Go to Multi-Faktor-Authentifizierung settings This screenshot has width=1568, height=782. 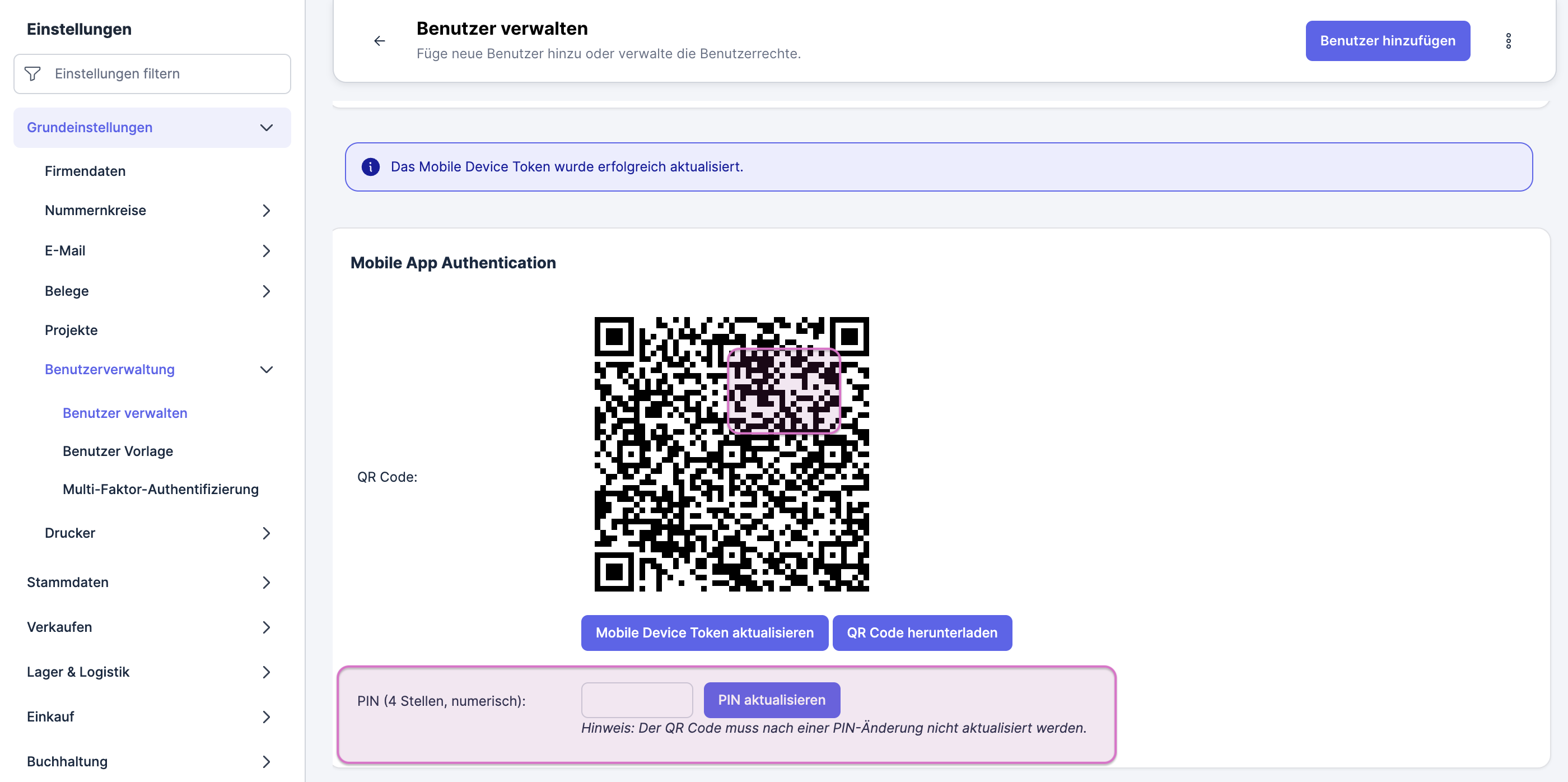pyautogui.click(x=161, y=489)
